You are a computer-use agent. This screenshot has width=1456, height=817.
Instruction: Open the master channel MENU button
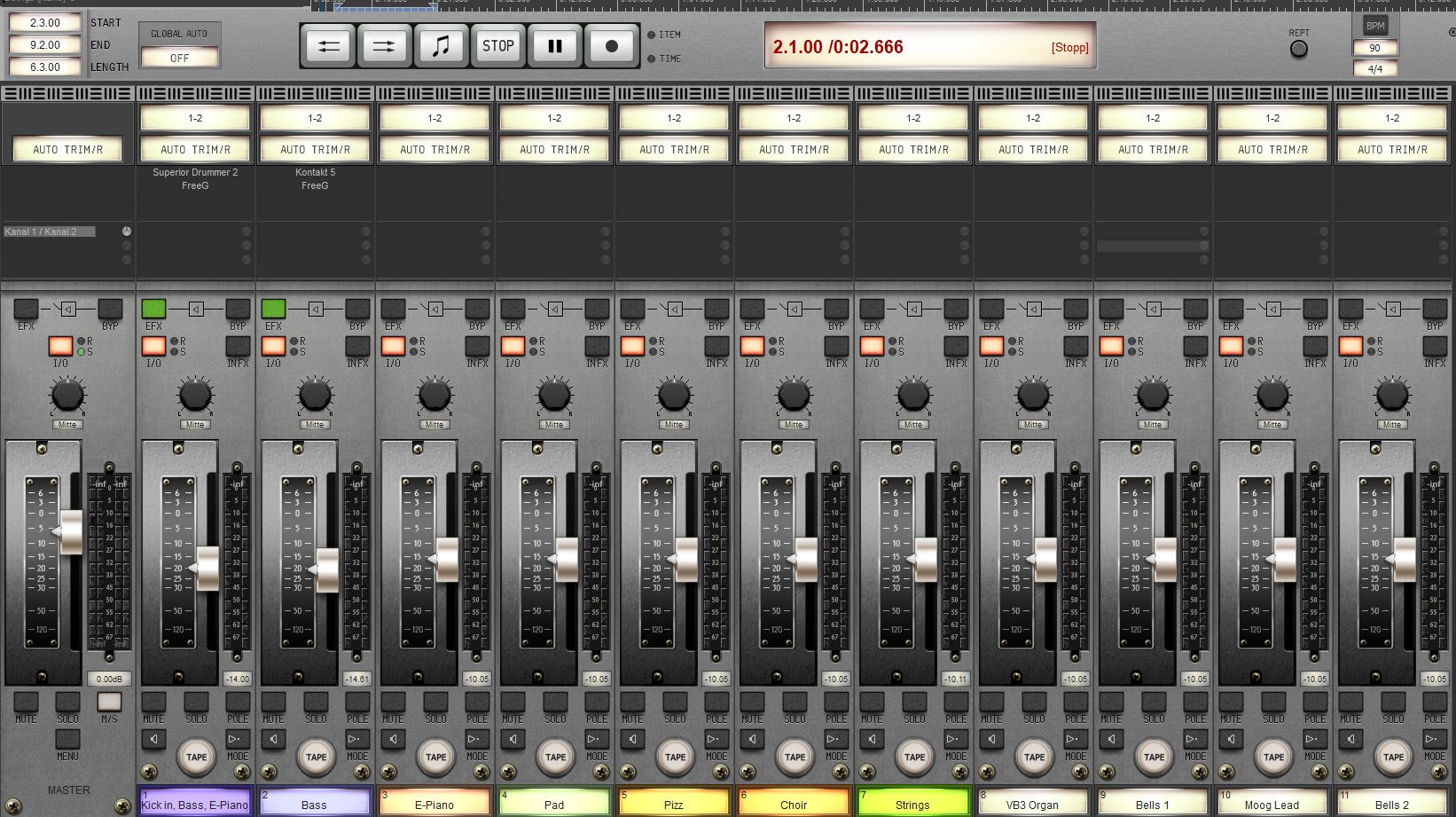[67, 739]
